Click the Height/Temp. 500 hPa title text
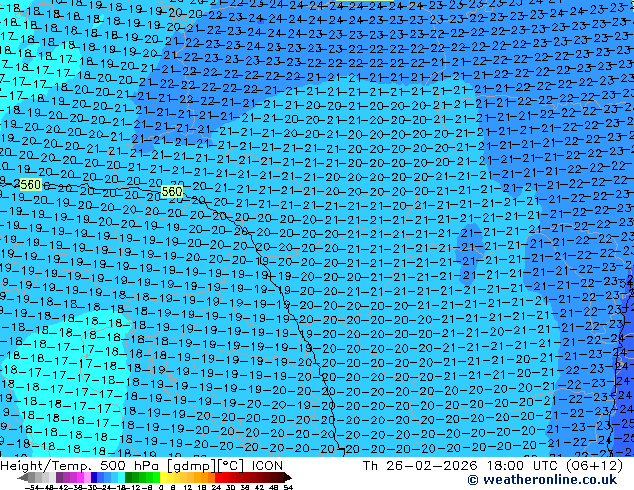This screenshot has height=490, width=634. click(x=81, y=466)
